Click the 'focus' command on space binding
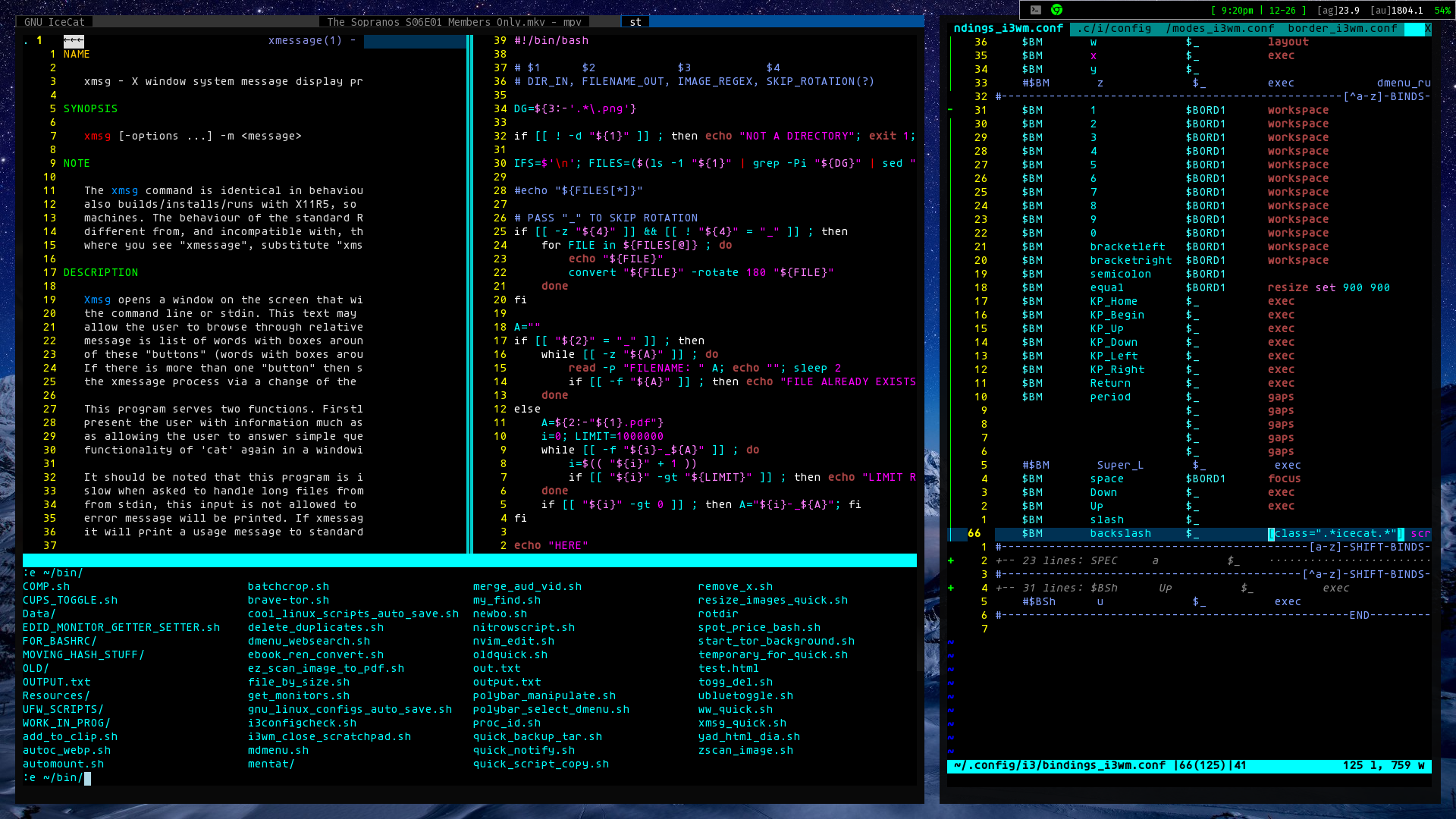Screen dimensions: 1456x819 coord(1284,479)
